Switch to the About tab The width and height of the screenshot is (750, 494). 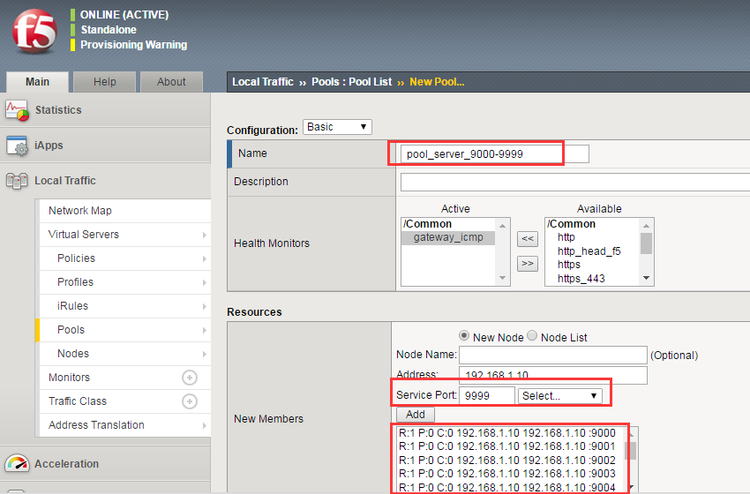[171, 82]
